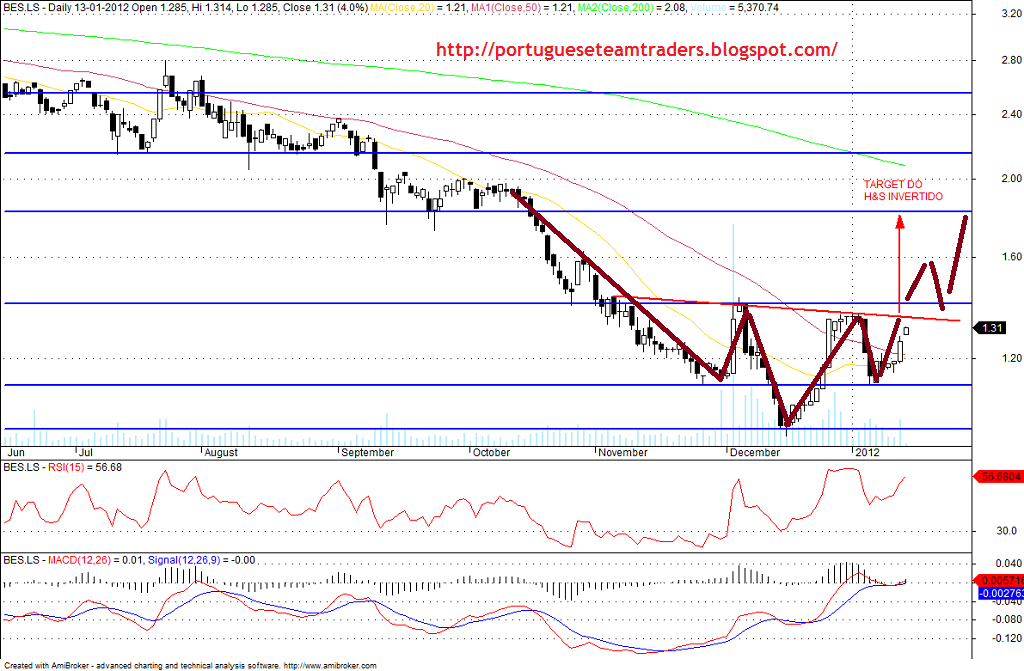Click the Jul label on time axis

tap(85, 452)
